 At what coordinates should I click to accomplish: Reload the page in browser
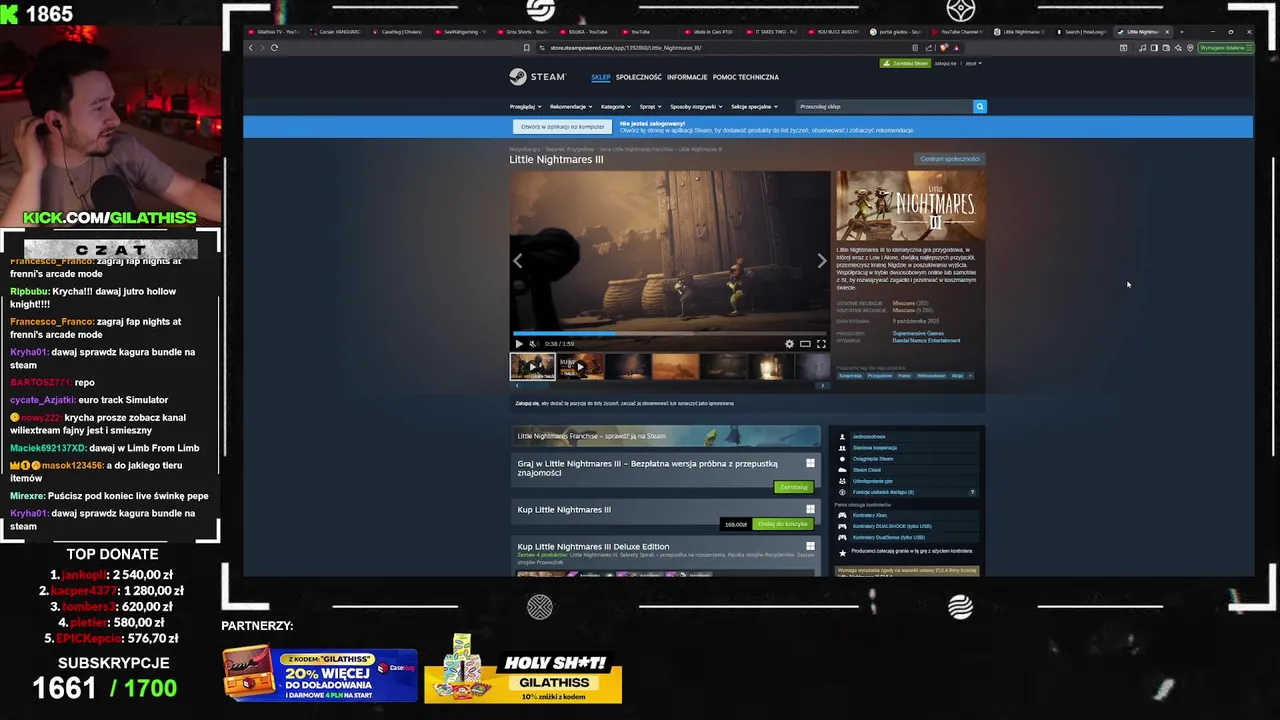coord(274,47)
